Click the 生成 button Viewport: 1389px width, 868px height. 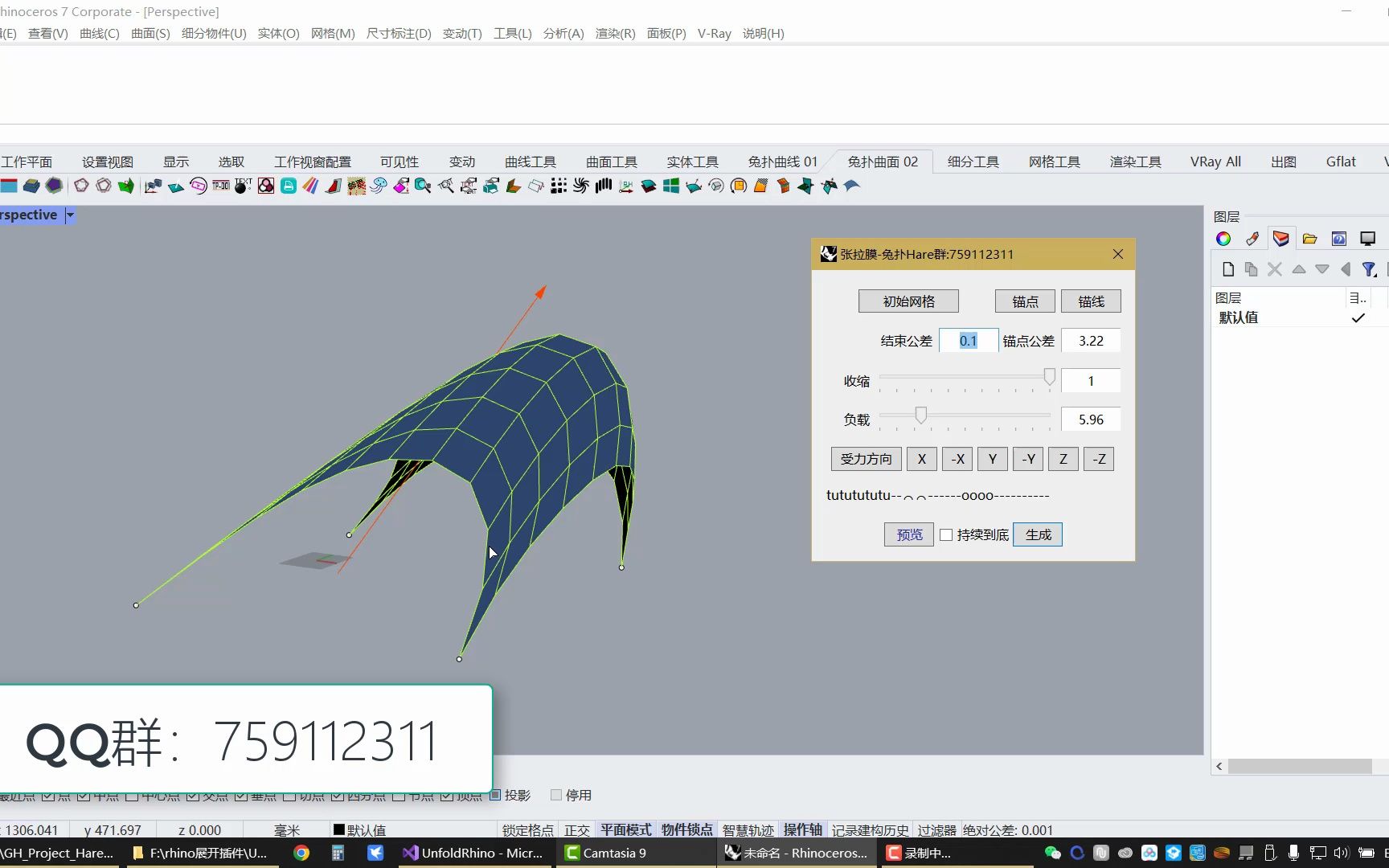(1038, 534)
